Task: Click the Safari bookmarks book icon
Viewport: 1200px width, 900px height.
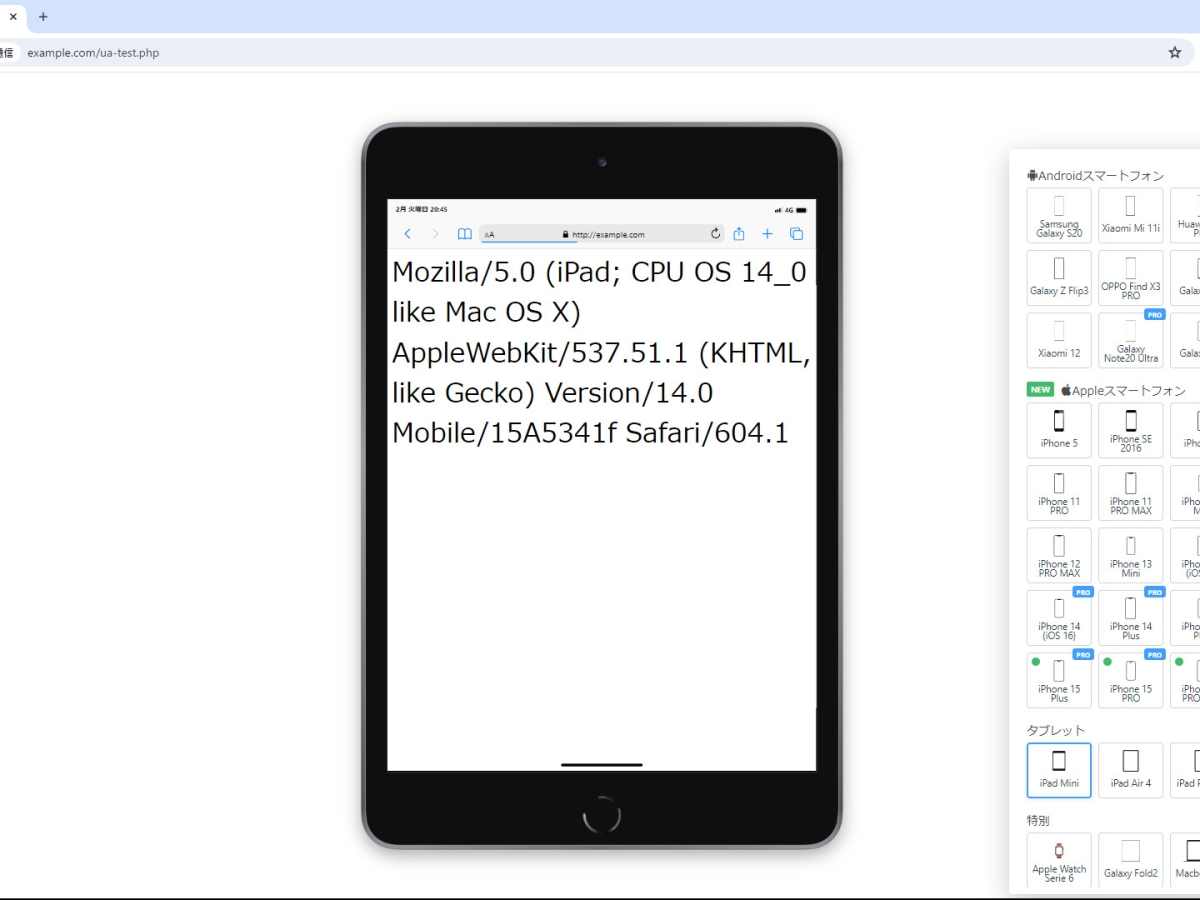Action: 465,234
